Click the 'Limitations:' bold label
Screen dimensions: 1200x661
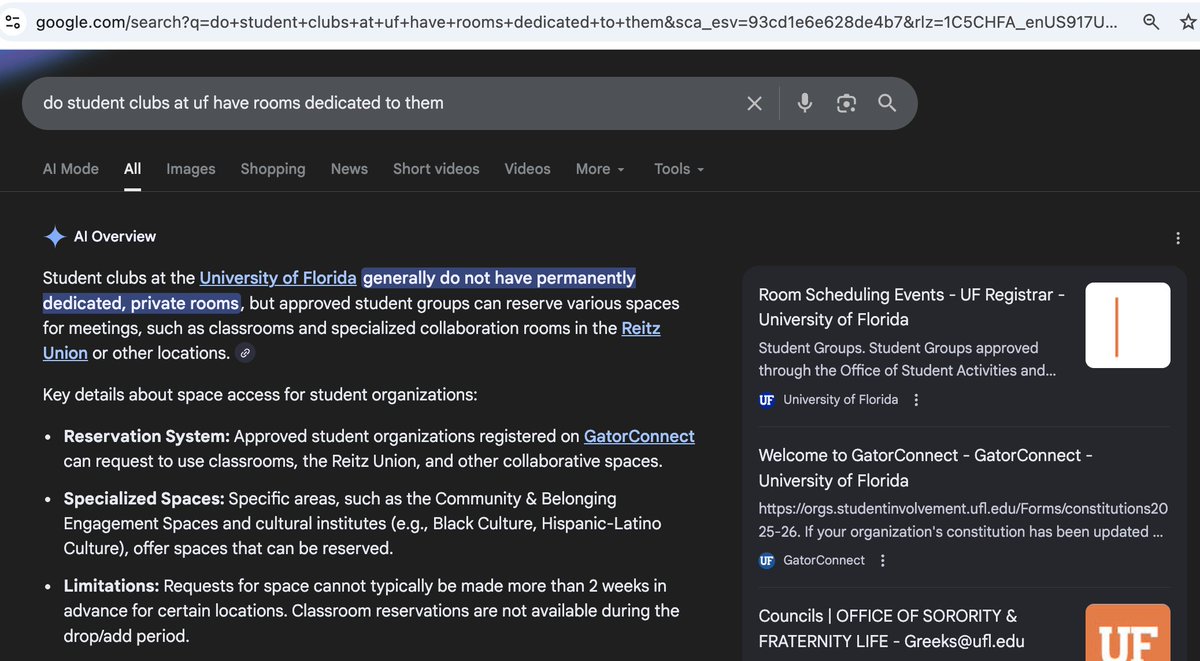pyautogui.click(x=111, y=586)
